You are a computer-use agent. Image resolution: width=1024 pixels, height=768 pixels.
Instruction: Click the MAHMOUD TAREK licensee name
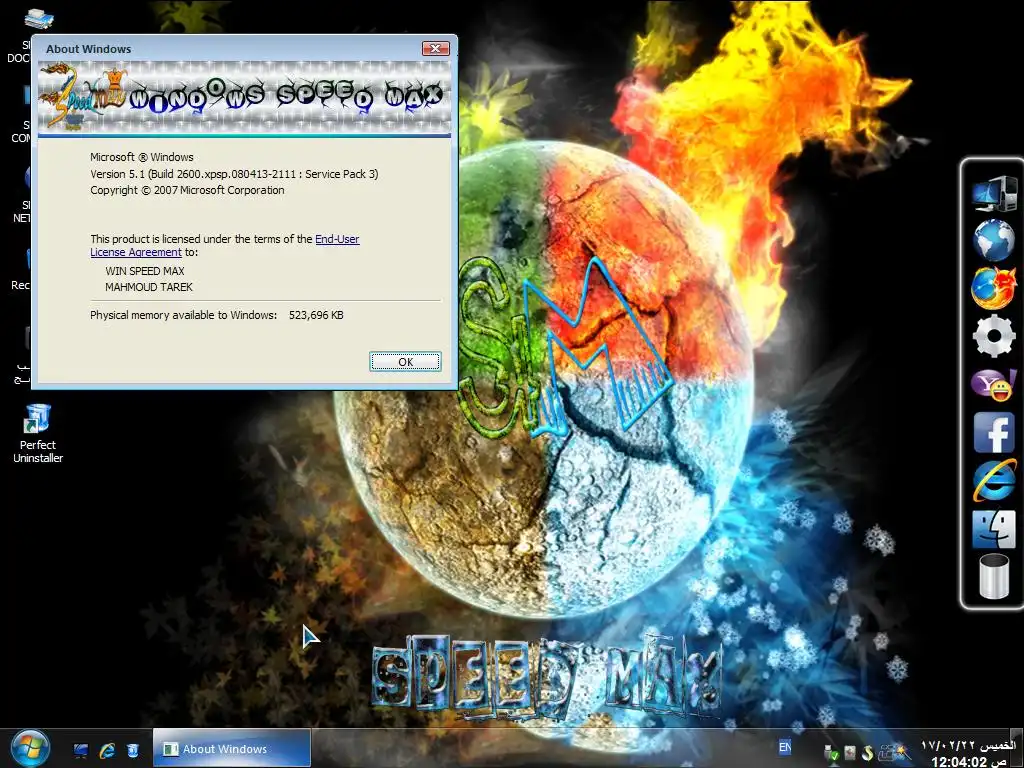pos(149,287)
